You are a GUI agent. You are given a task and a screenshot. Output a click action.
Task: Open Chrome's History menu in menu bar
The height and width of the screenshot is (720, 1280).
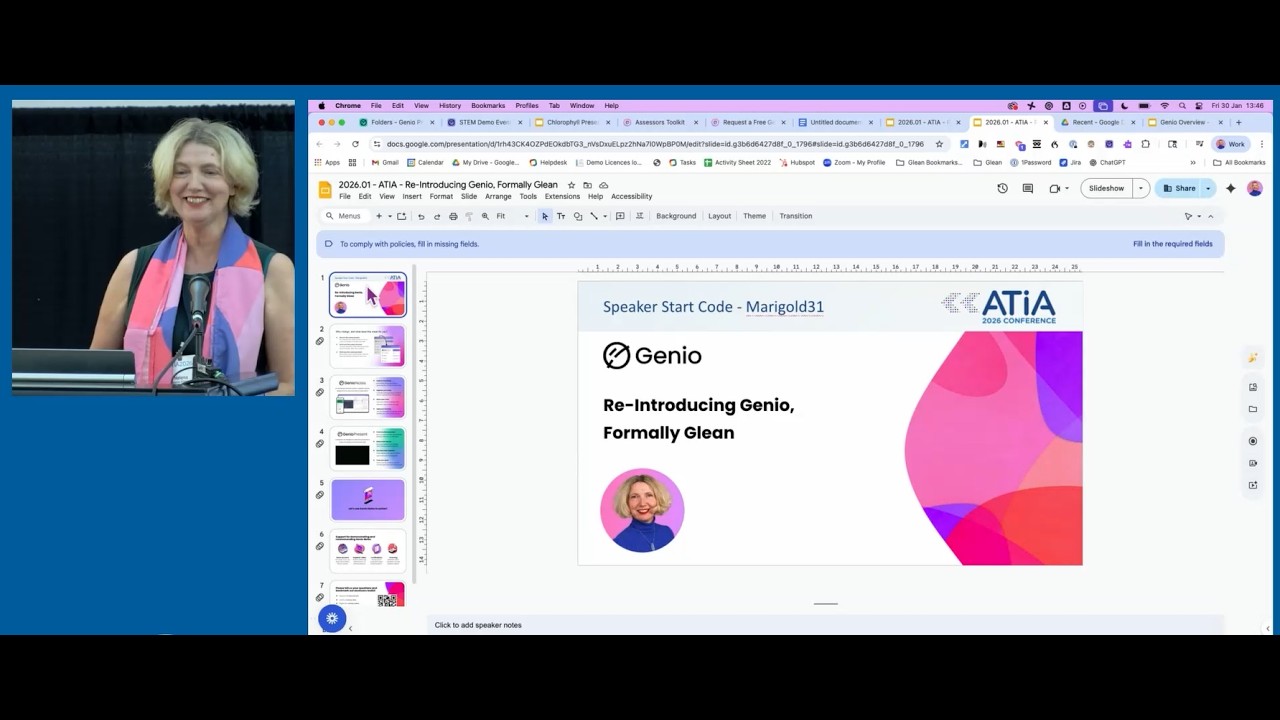pos(450,105)
